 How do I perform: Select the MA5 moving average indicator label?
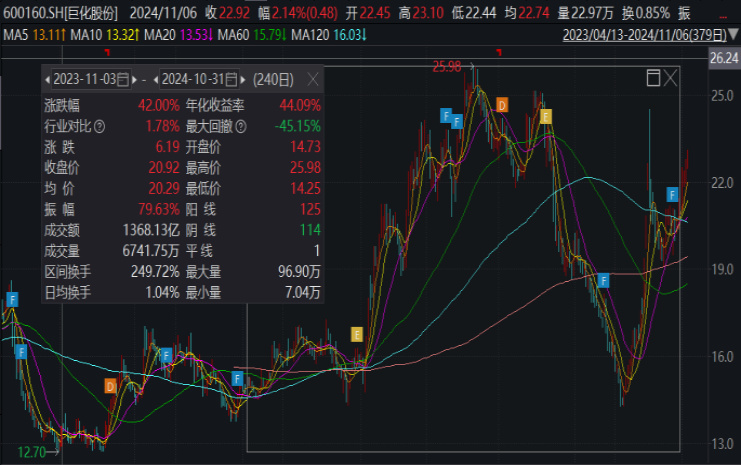(15, 36)
